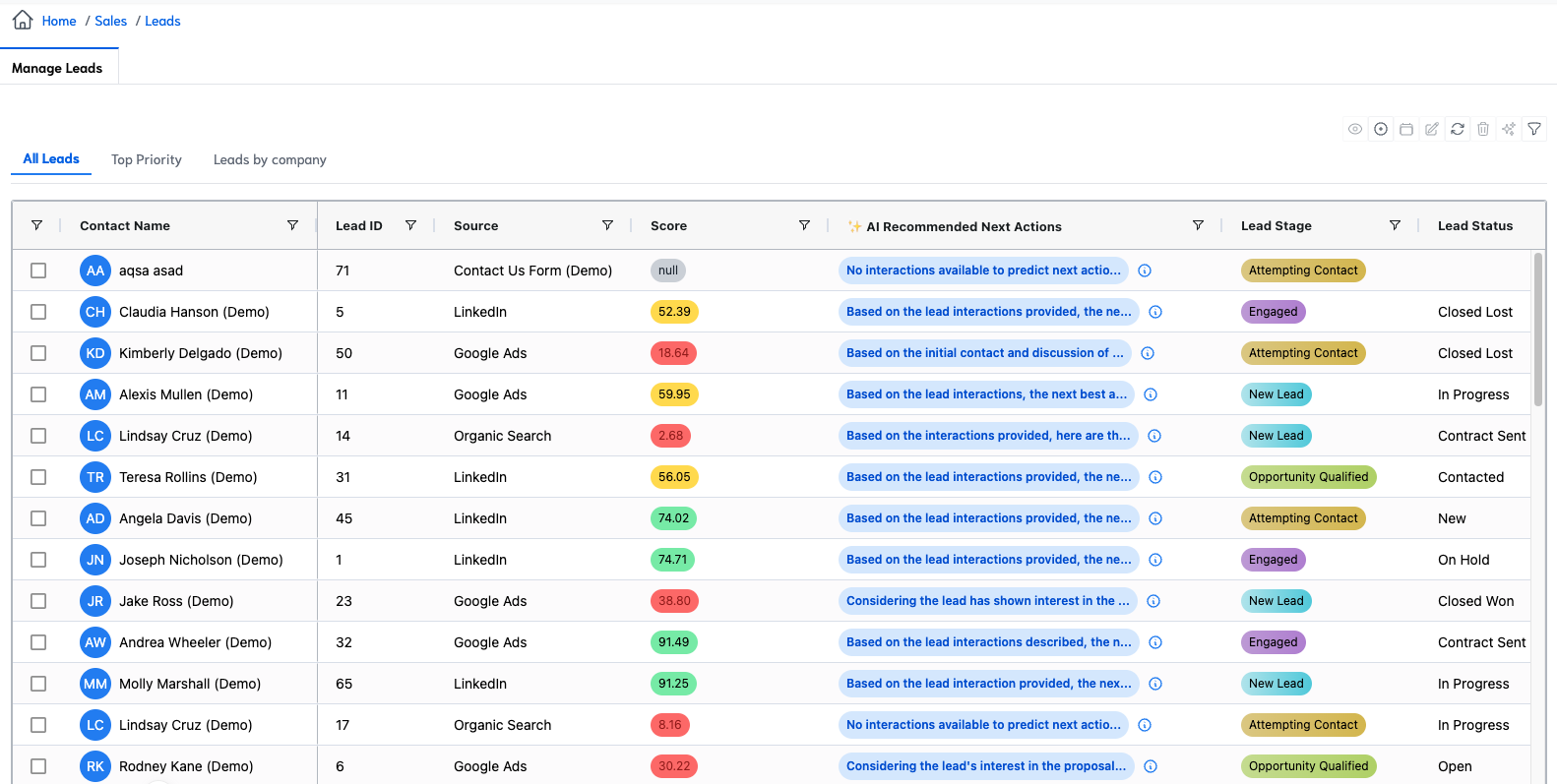Click the calendar icon in toolbar
1557x784 pixels.
click(x=1406, y=129)
